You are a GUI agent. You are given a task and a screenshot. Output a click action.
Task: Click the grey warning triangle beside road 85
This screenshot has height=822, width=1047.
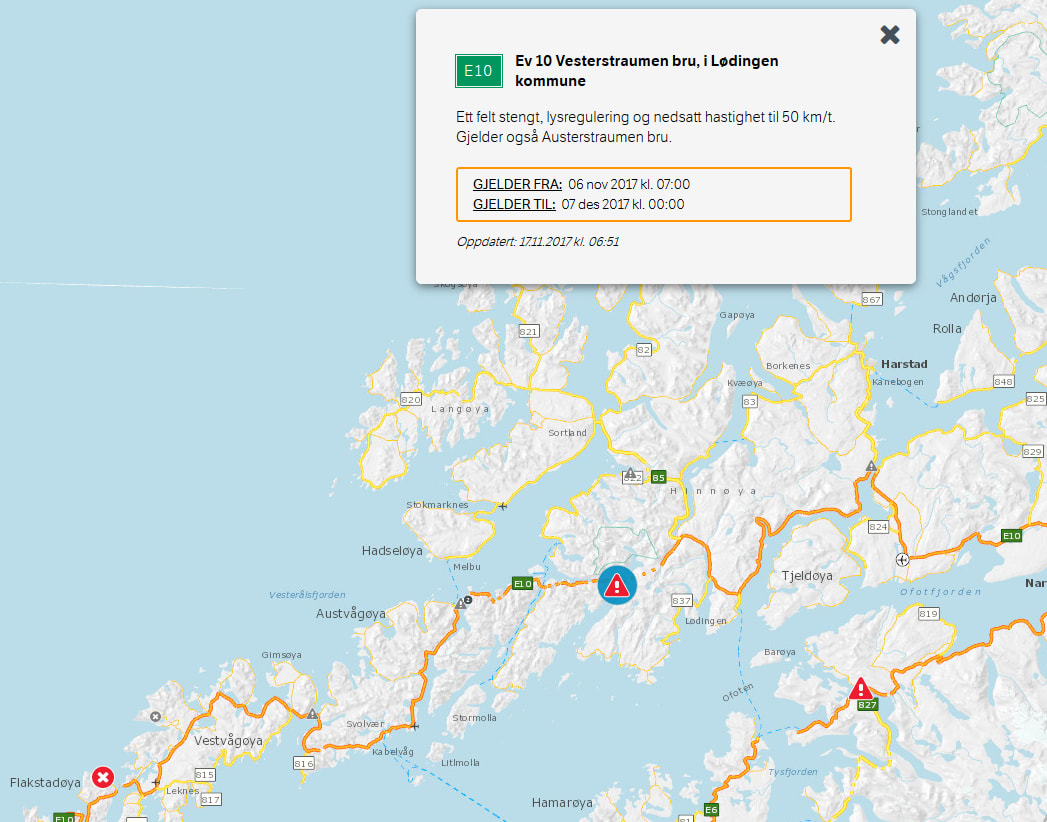click(x=630, y=474)
